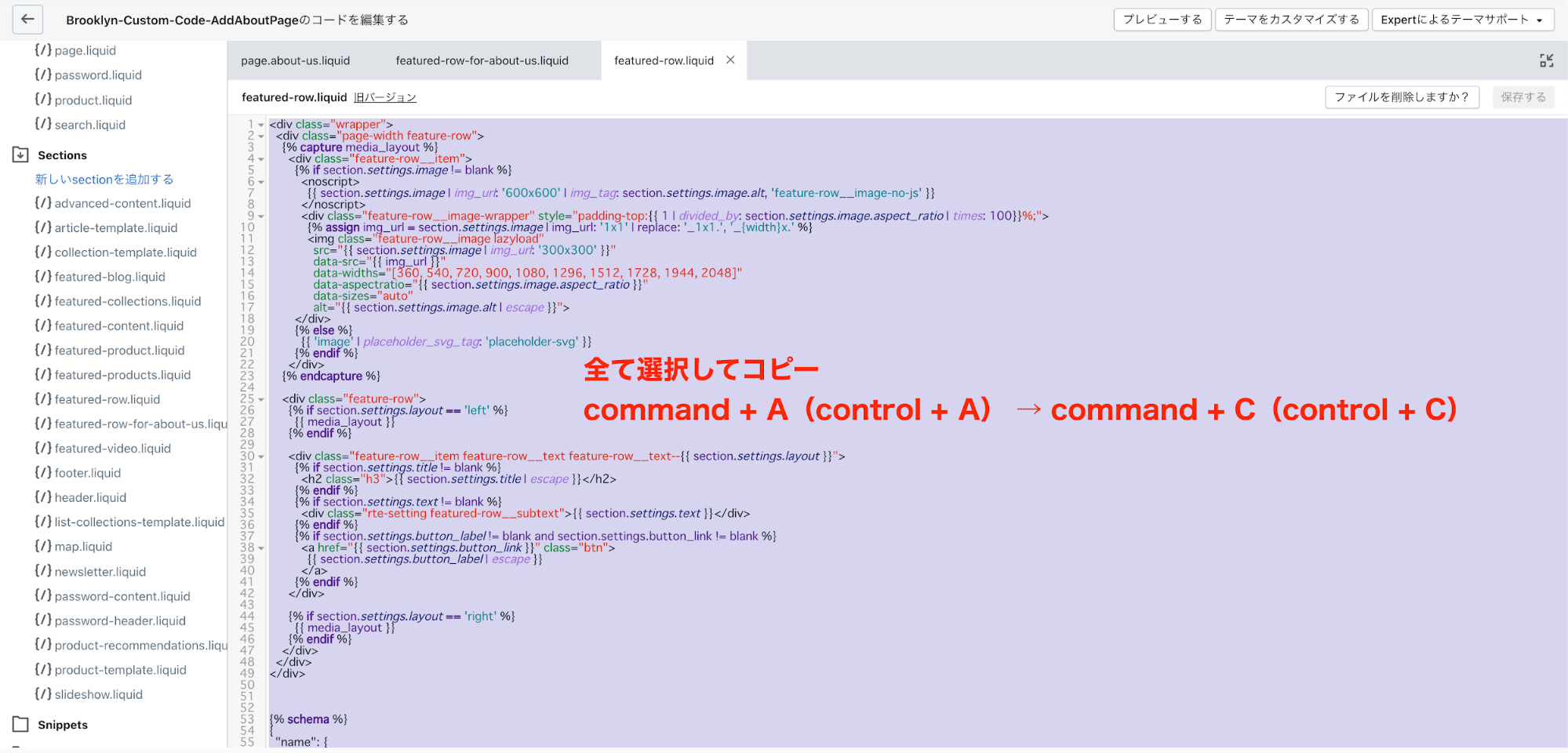Open the header.liquid file

89,497
